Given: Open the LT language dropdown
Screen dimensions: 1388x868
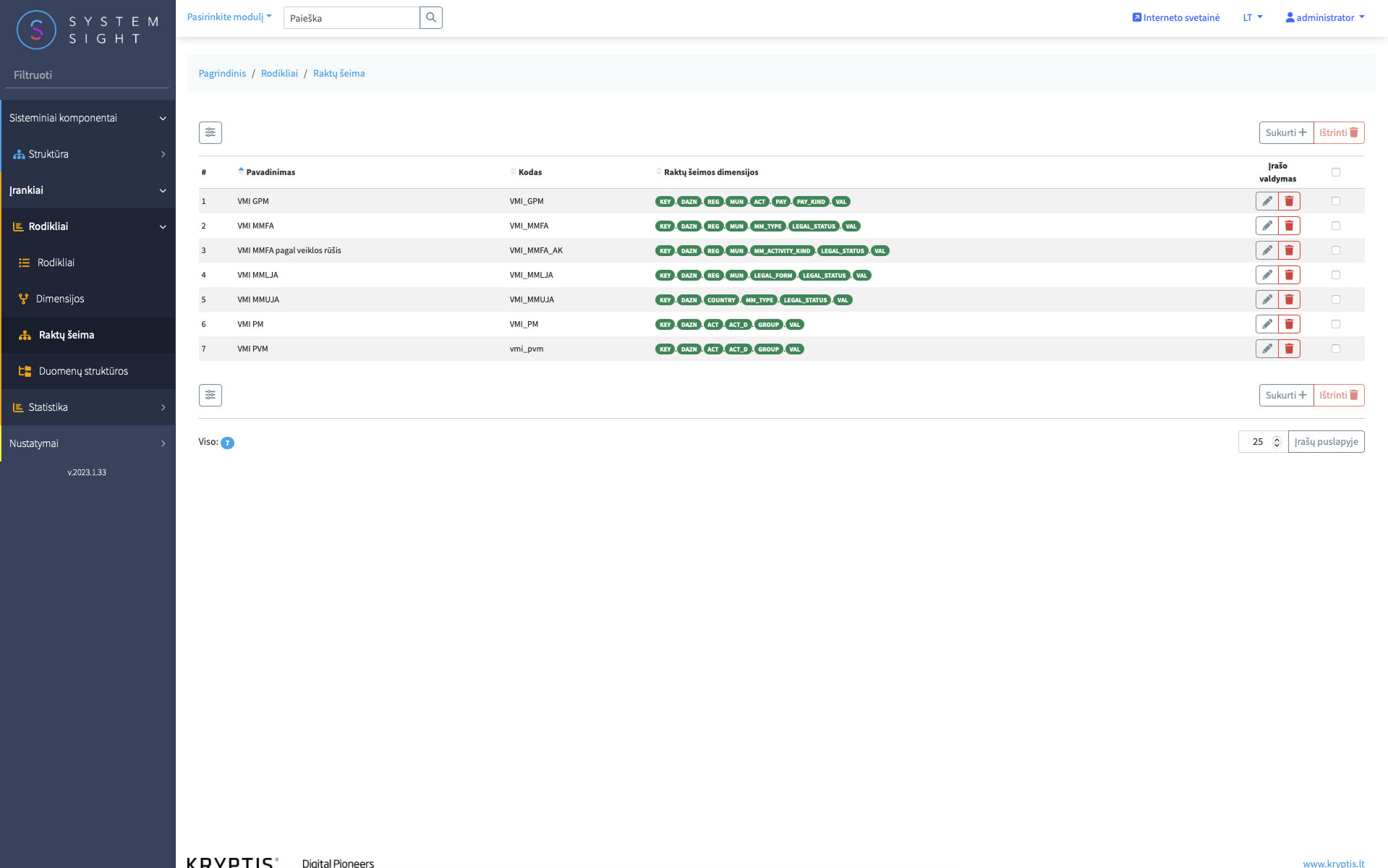Looking at the screenshot, I should 1252,17.
